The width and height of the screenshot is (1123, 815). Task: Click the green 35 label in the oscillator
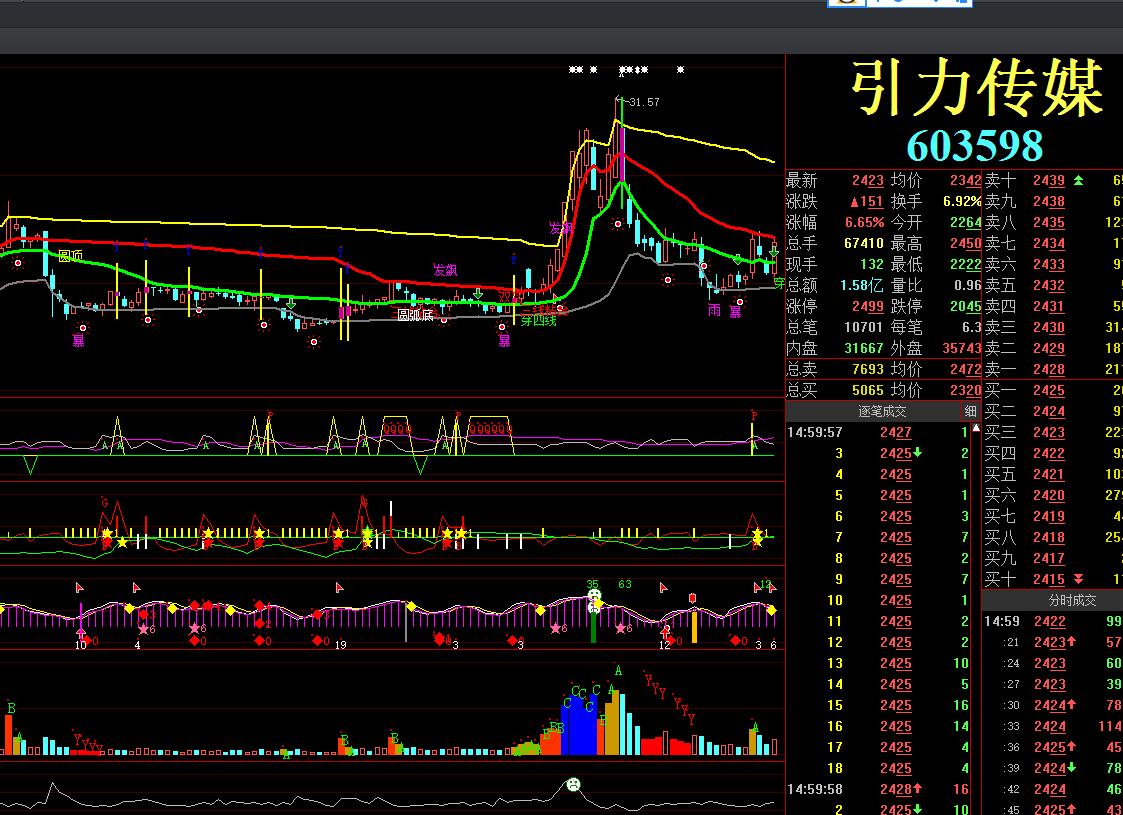[592, 584]
